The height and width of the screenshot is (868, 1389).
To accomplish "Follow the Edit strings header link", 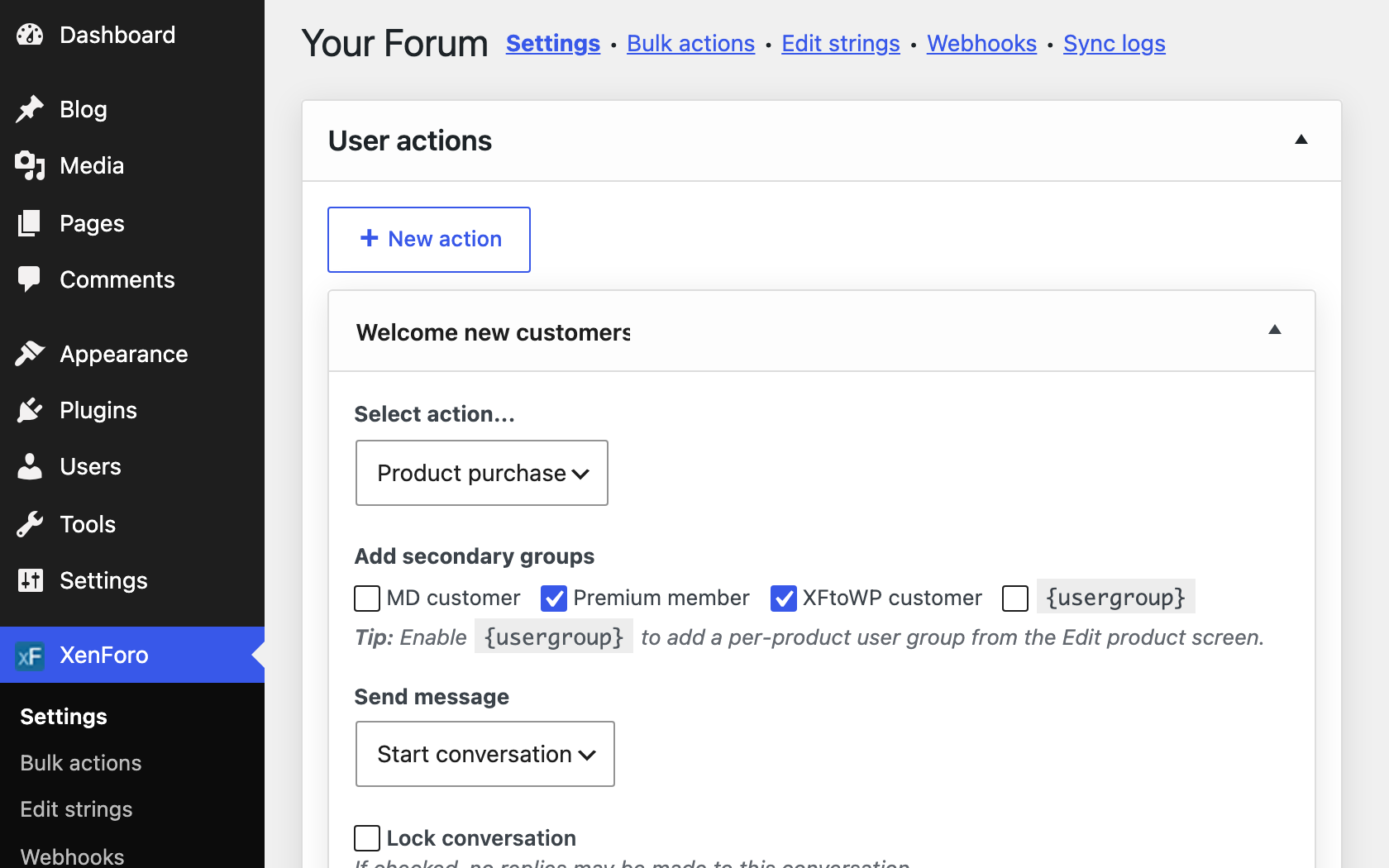I will click(841, 43).
